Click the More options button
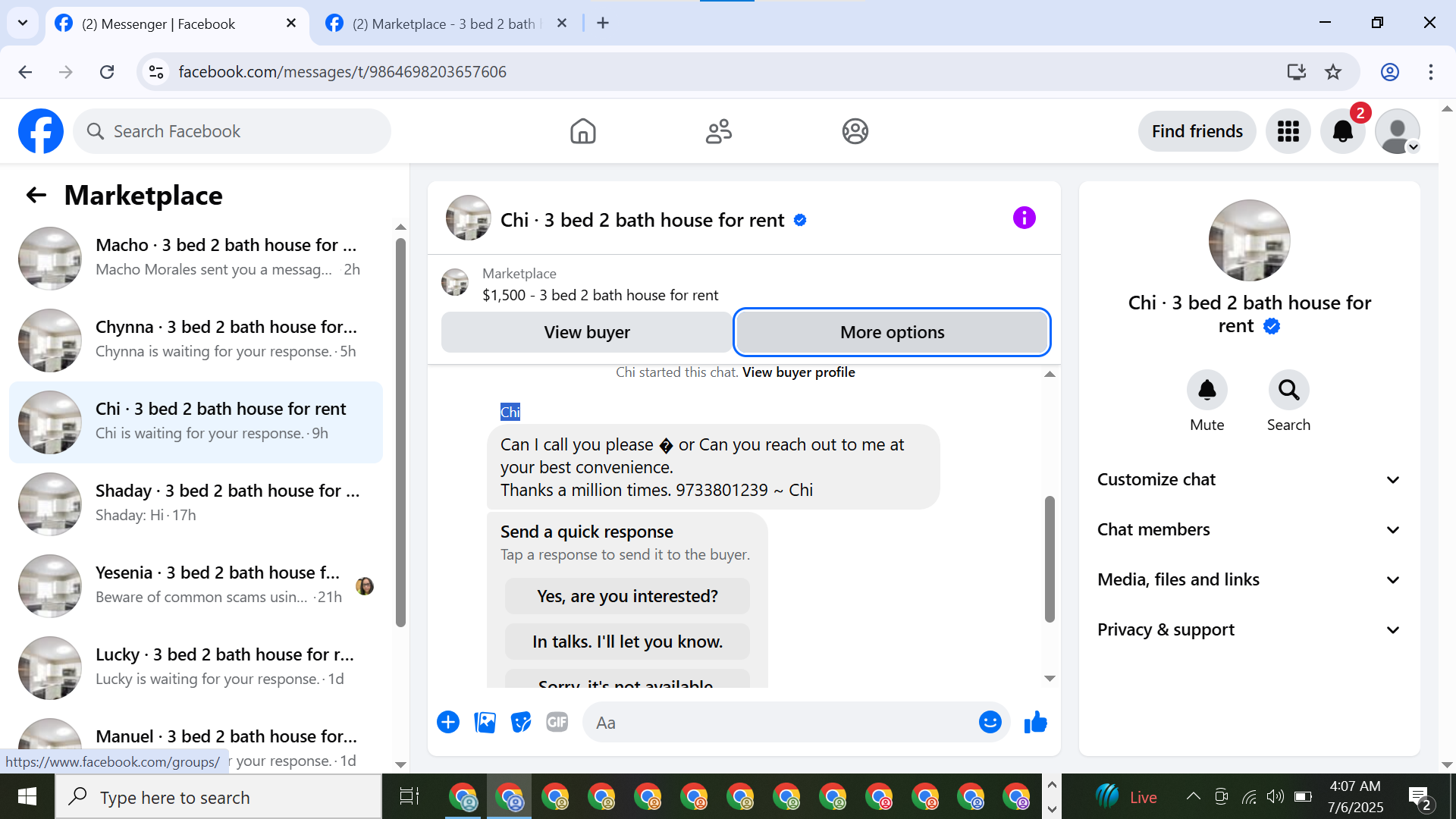Screen dimensions: 1456x819 coord(892,332)
